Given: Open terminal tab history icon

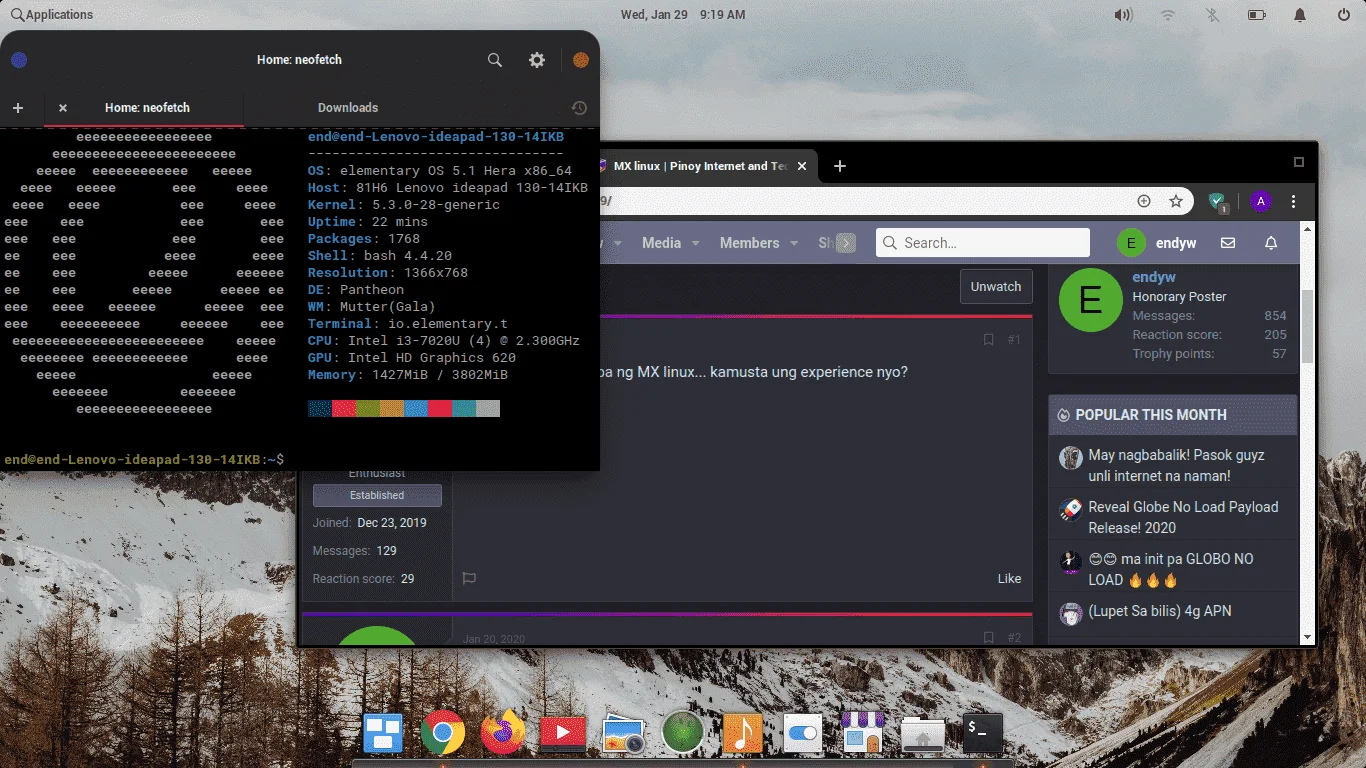Looking at the screenshot, I should [x=579, y=108].
